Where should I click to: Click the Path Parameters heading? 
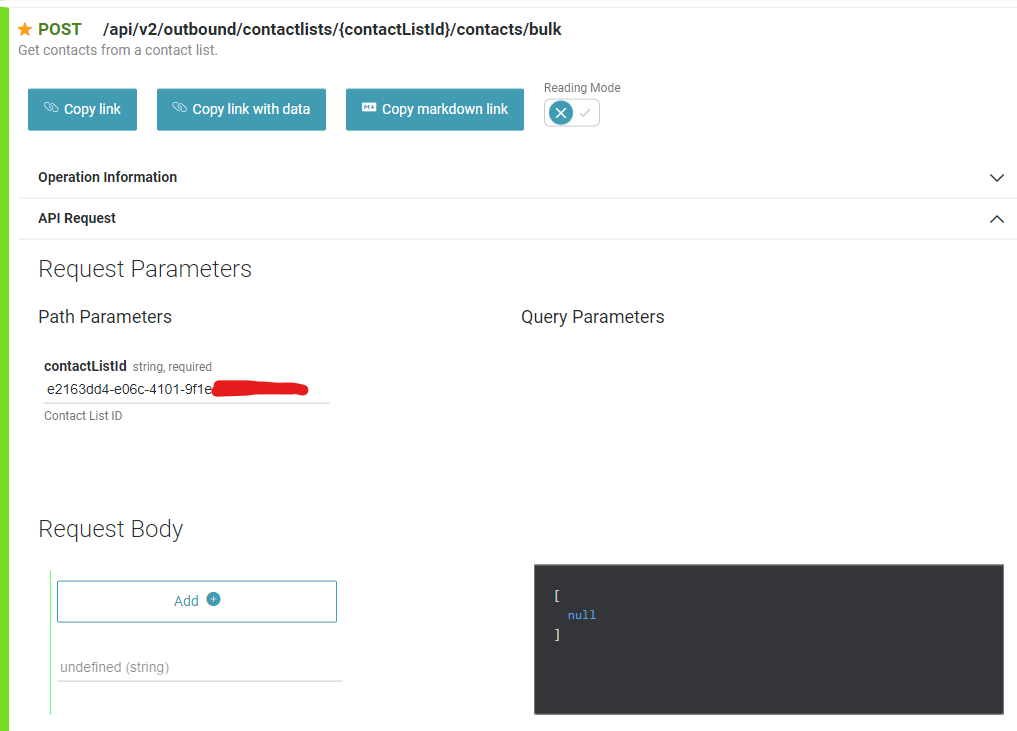105,317
